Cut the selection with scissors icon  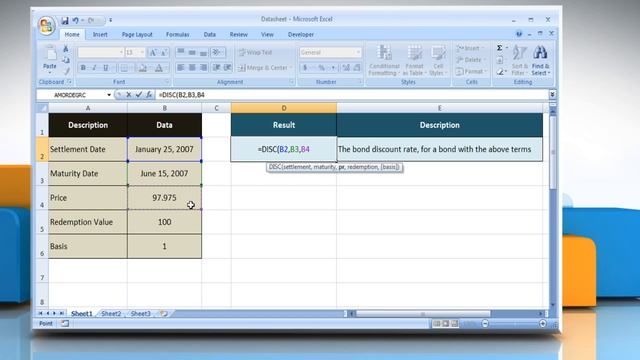coord(66,49)
